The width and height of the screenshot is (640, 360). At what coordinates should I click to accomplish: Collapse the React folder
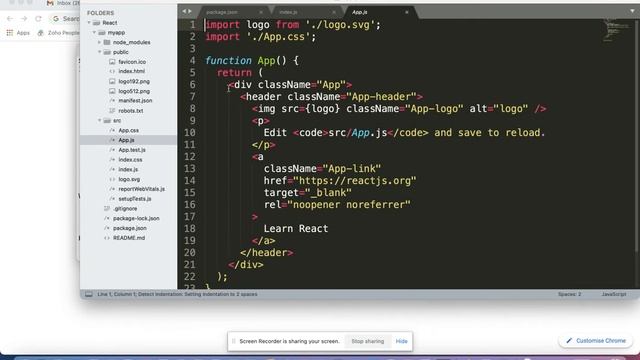[89, 23]
